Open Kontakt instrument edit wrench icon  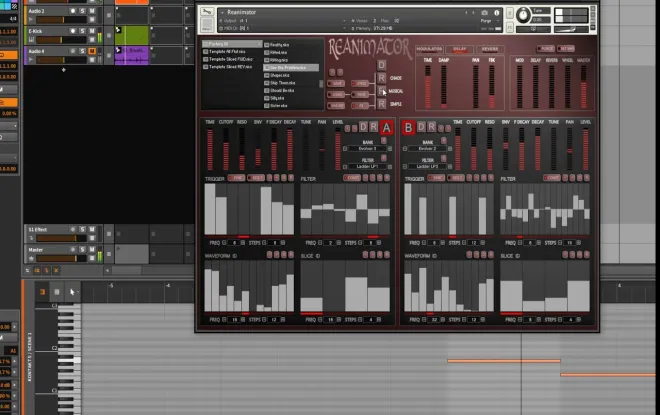click(x=207, y=12)
